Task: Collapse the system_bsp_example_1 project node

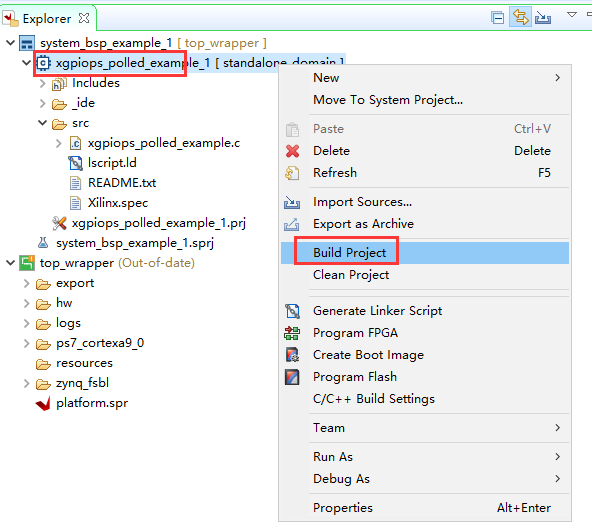Action: pyautogui.click(x=11, y=42)
